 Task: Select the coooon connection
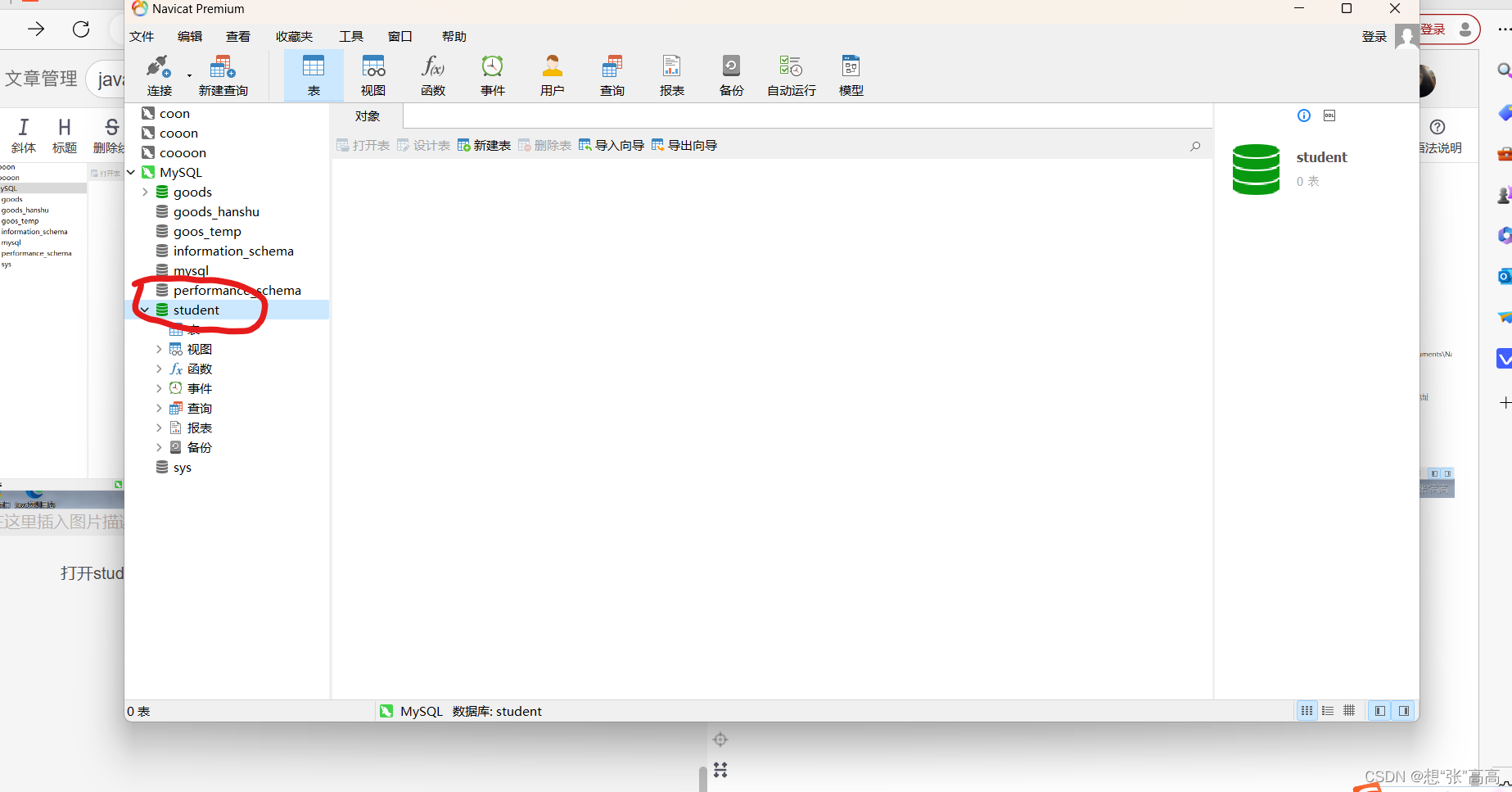pos(183,153)
